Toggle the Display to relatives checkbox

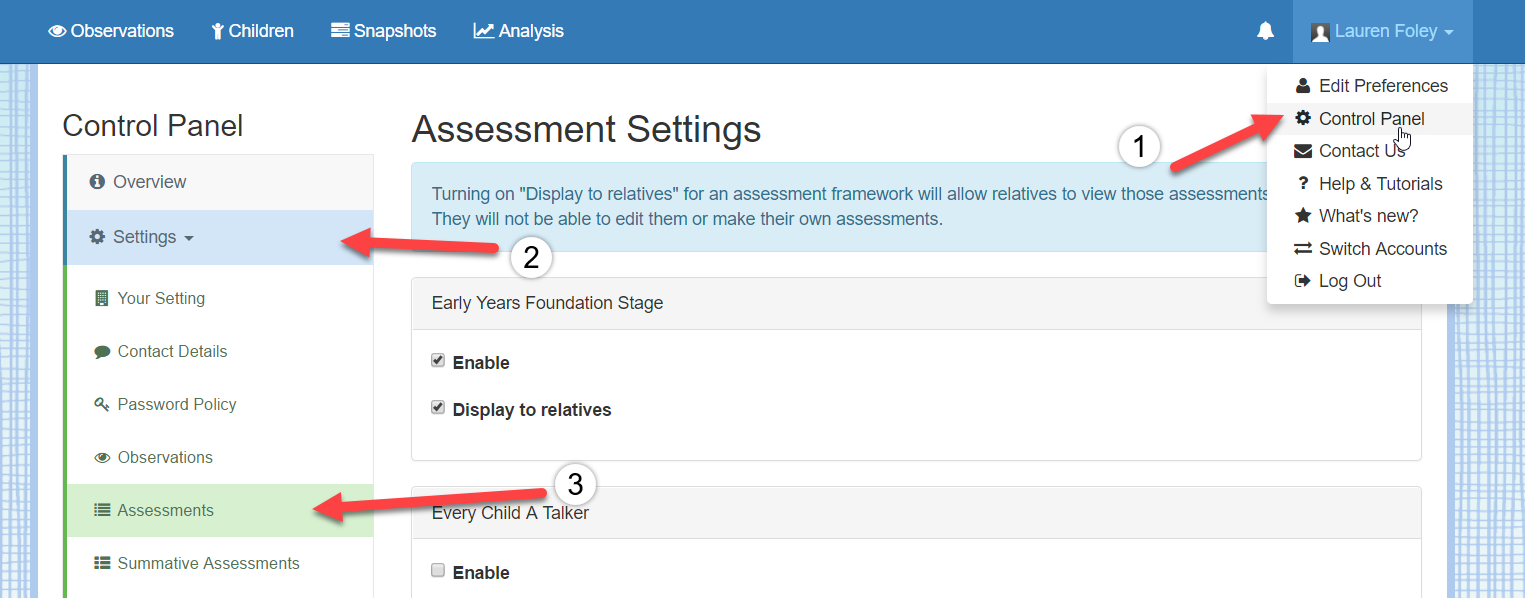coord(438,408)
